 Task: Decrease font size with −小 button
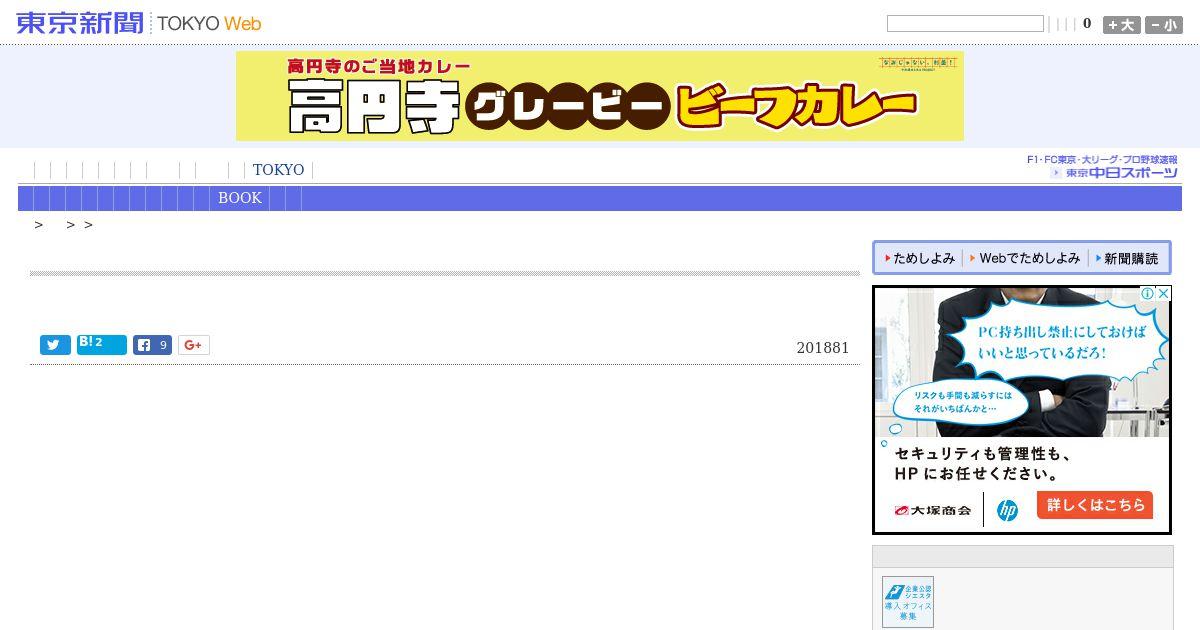pos(1164,25)
